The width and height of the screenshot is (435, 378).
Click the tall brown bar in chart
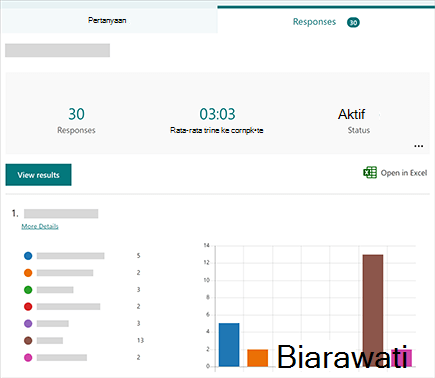(x=373, y=311)
